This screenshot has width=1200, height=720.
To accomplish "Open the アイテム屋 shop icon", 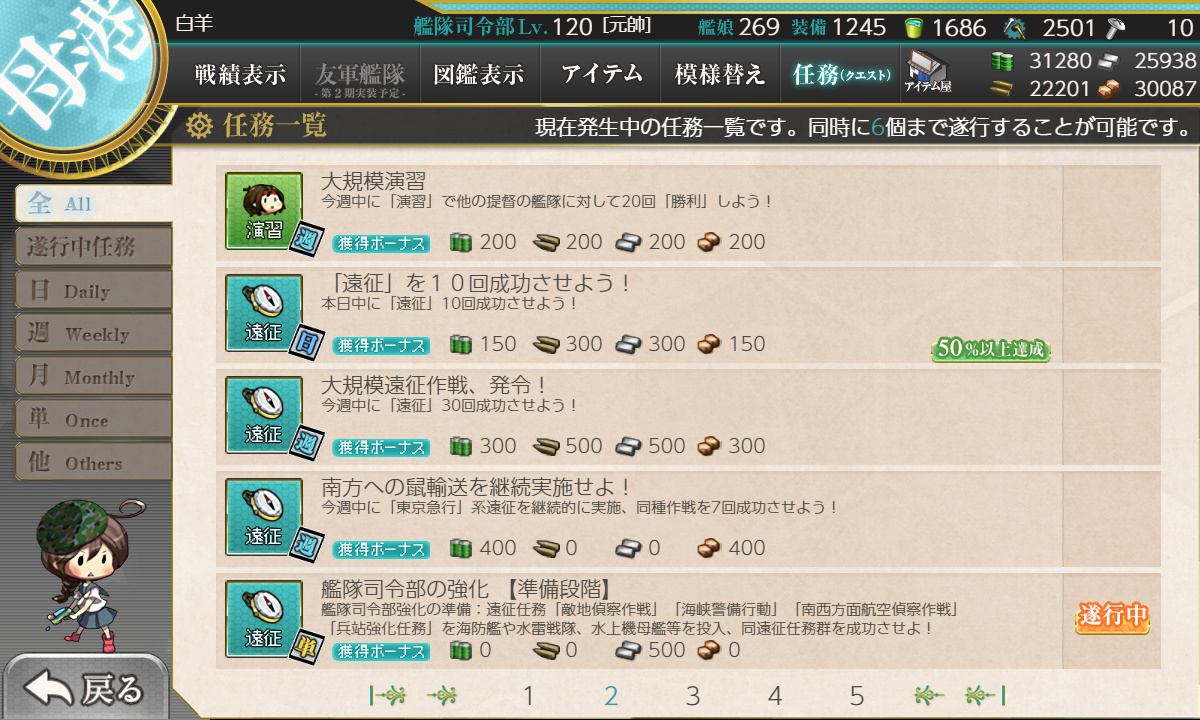I will 928,73.
